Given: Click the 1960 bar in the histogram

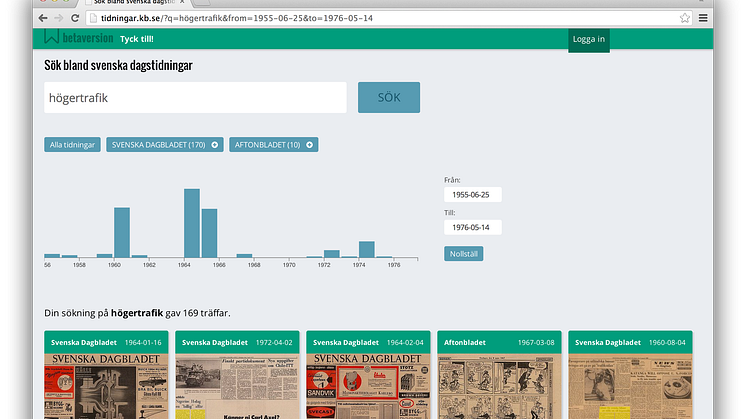Looking at the screenshot, I should pos(122,233).
